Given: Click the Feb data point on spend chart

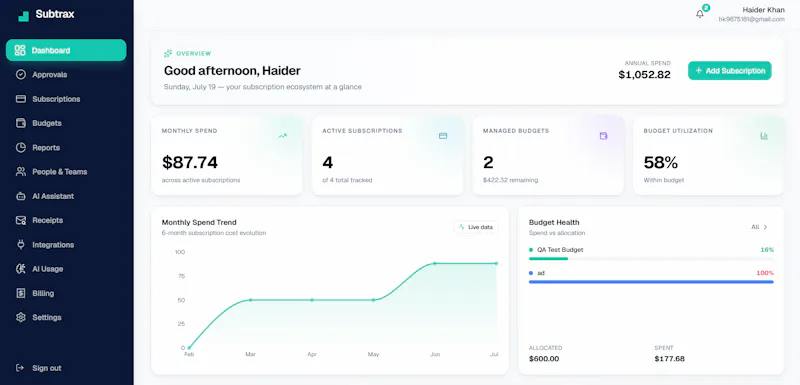Looking at the screenshot, I should [189, 348].
